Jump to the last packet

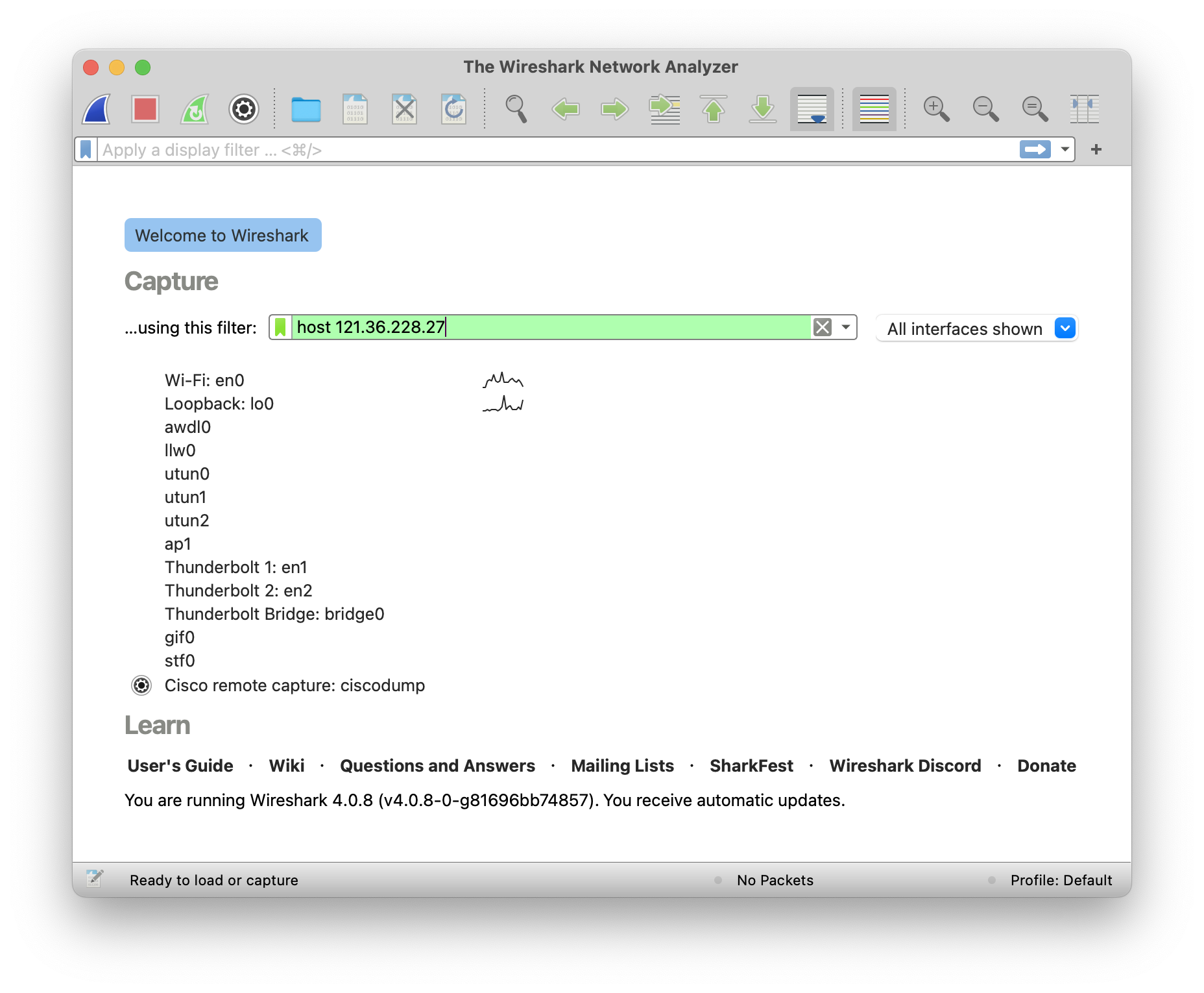coord(763,109)
